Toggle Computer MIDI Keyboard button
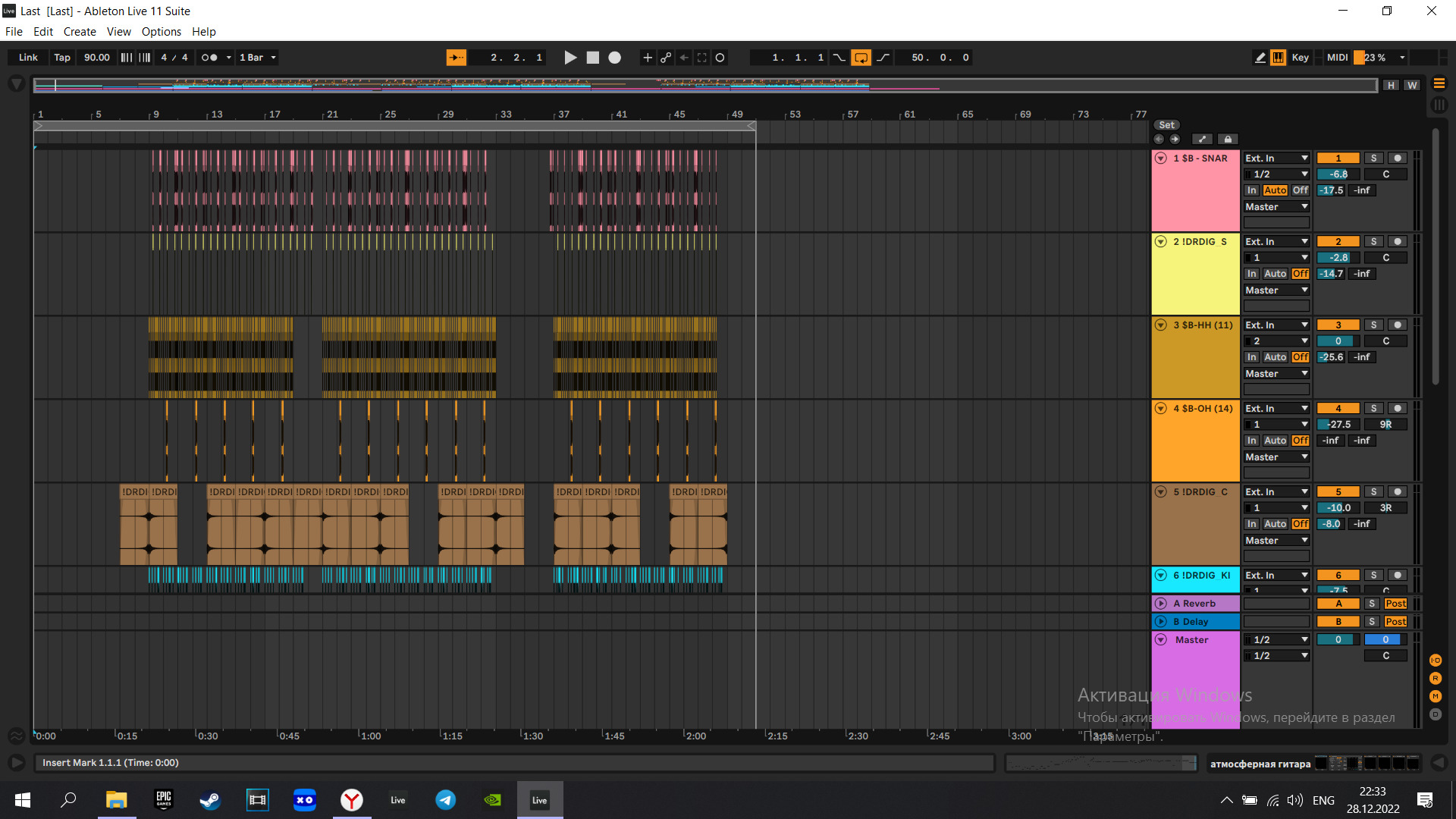This screenshot has height=819, width=1456. click(1279, 58)
